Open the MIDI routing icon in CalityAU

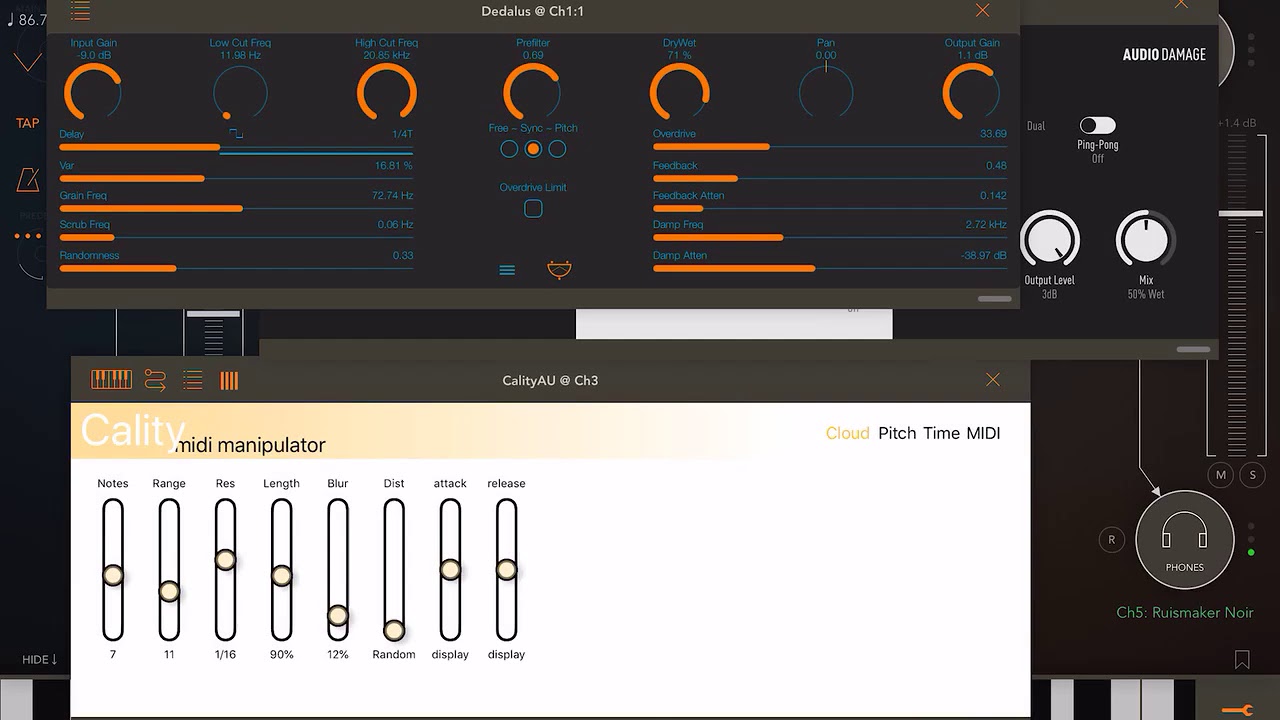[155, 380]
